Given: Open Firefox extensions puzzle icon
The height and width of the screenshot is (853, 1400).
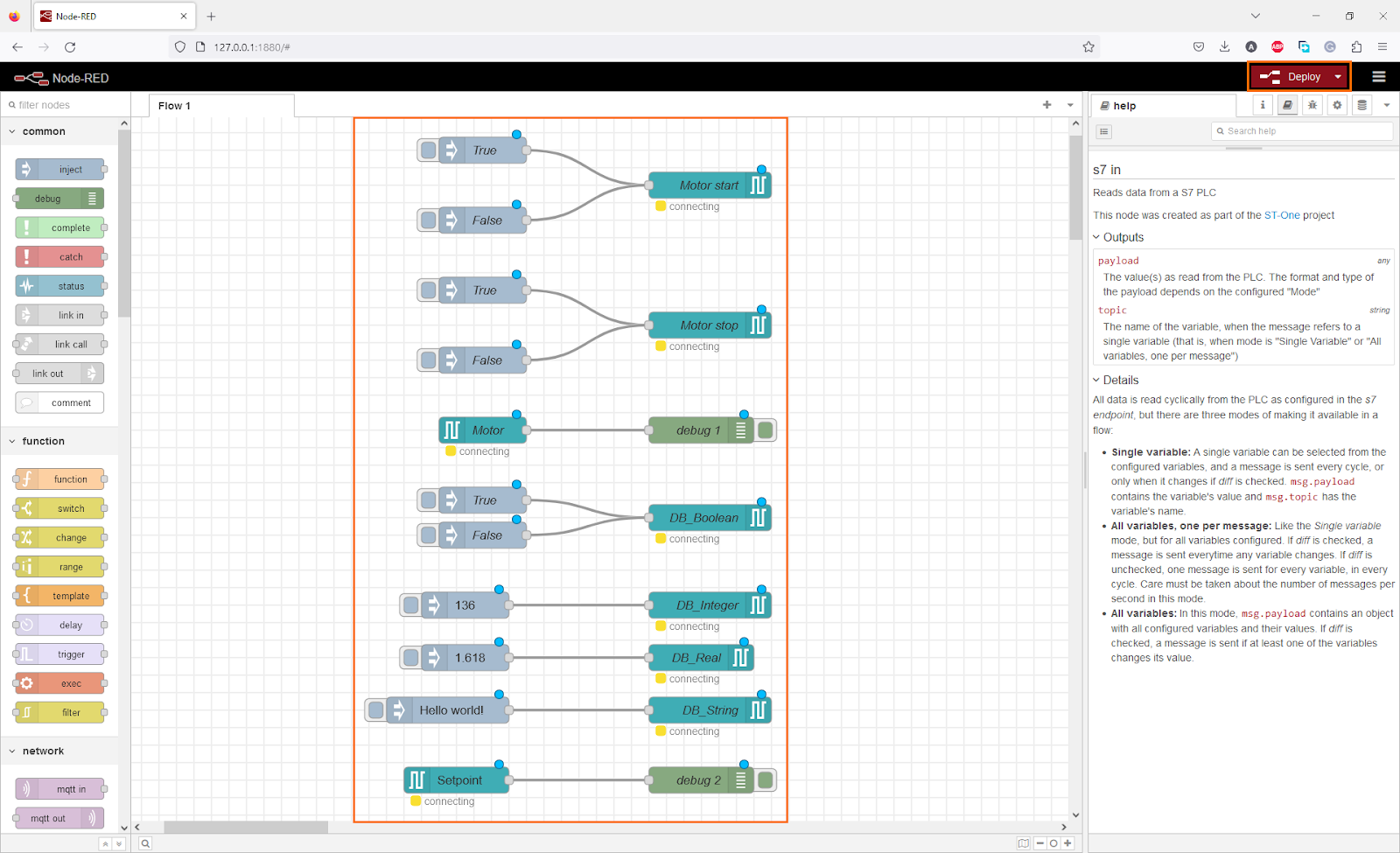Looking at the screenshot, I should pos(1356,47).
